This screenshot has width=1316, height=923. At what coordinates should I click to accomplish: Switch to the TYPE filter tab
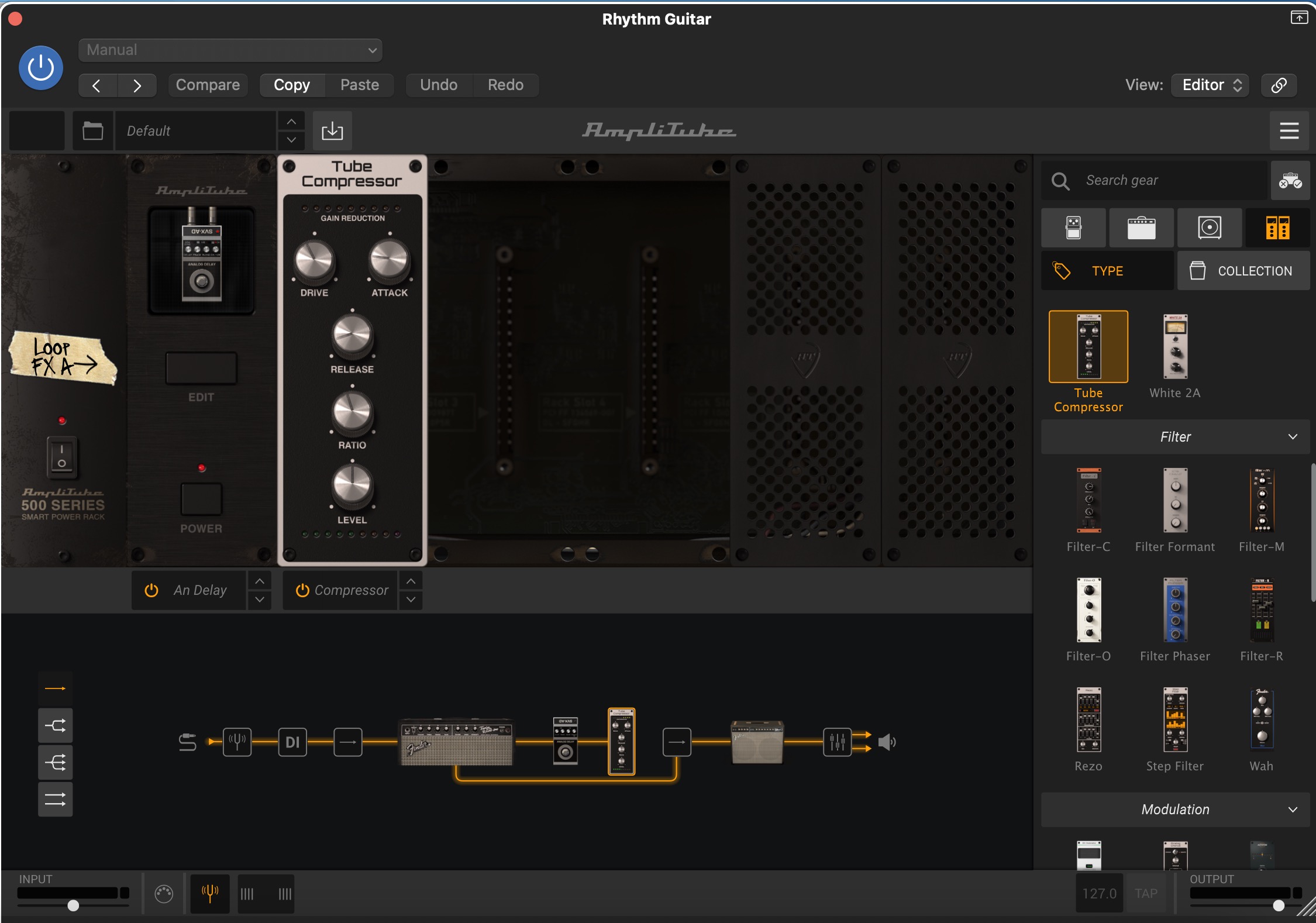point(1107,271)
